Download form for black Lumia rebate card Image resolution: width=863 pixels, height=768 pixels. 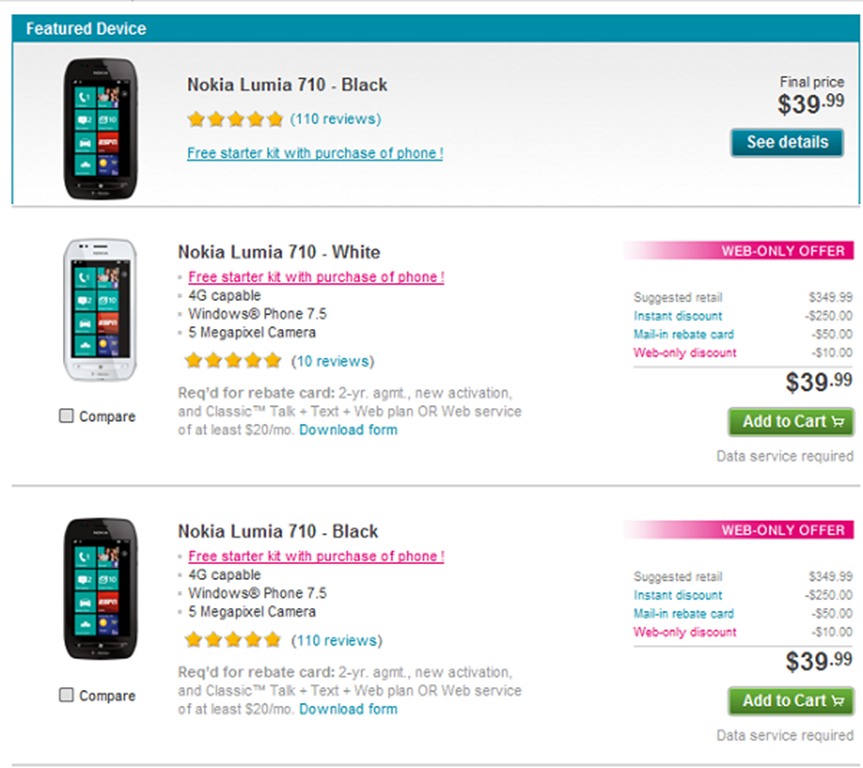pyautogui.click(x=348, y=709)
